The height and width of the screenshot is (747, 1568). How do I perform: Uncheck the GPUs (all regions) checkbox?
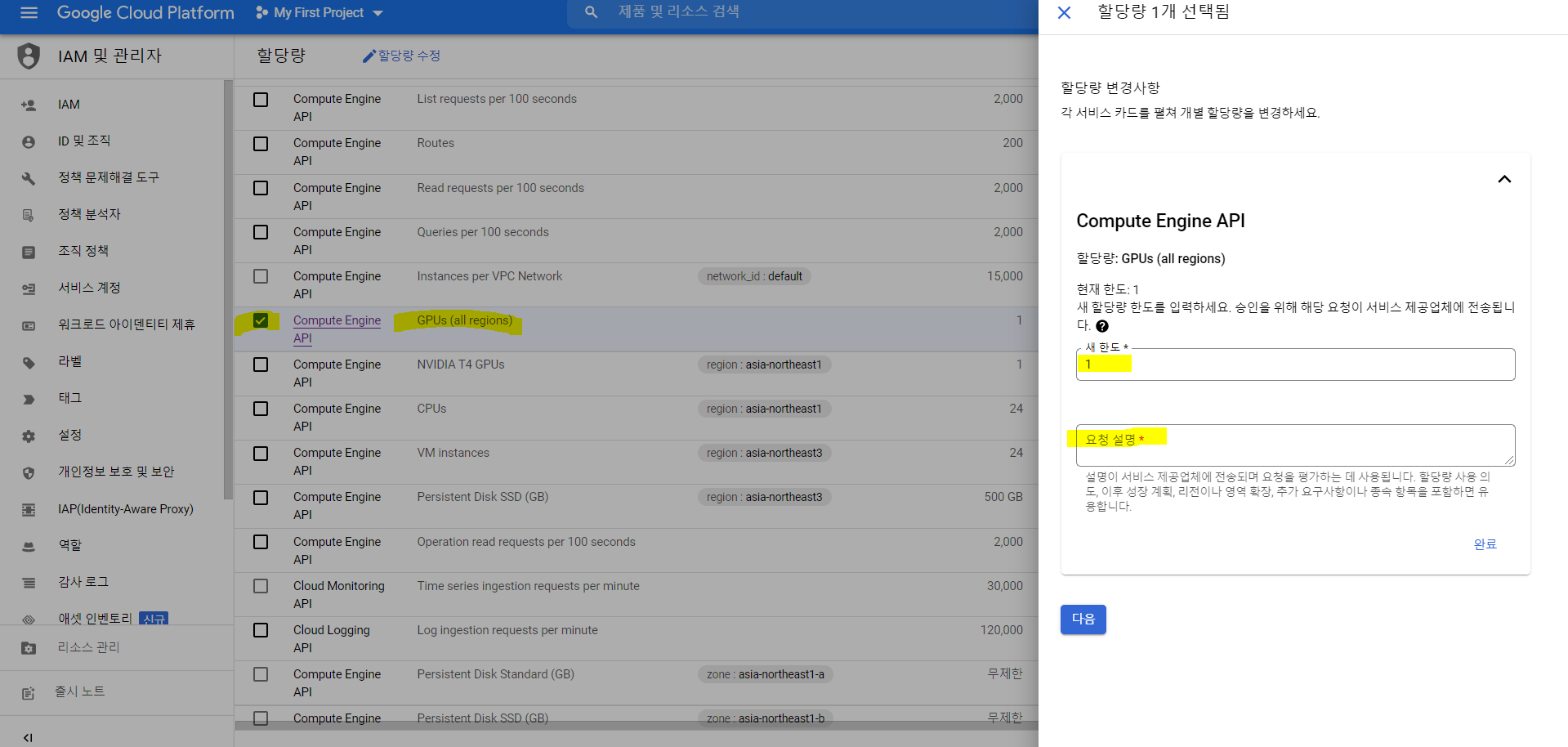click(x=261, y=320)
